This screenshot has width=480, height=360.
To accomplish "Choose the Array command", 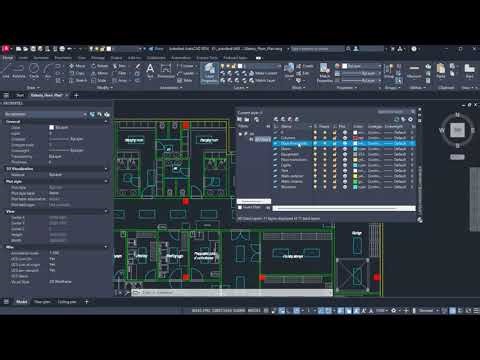I will point(120,80).
